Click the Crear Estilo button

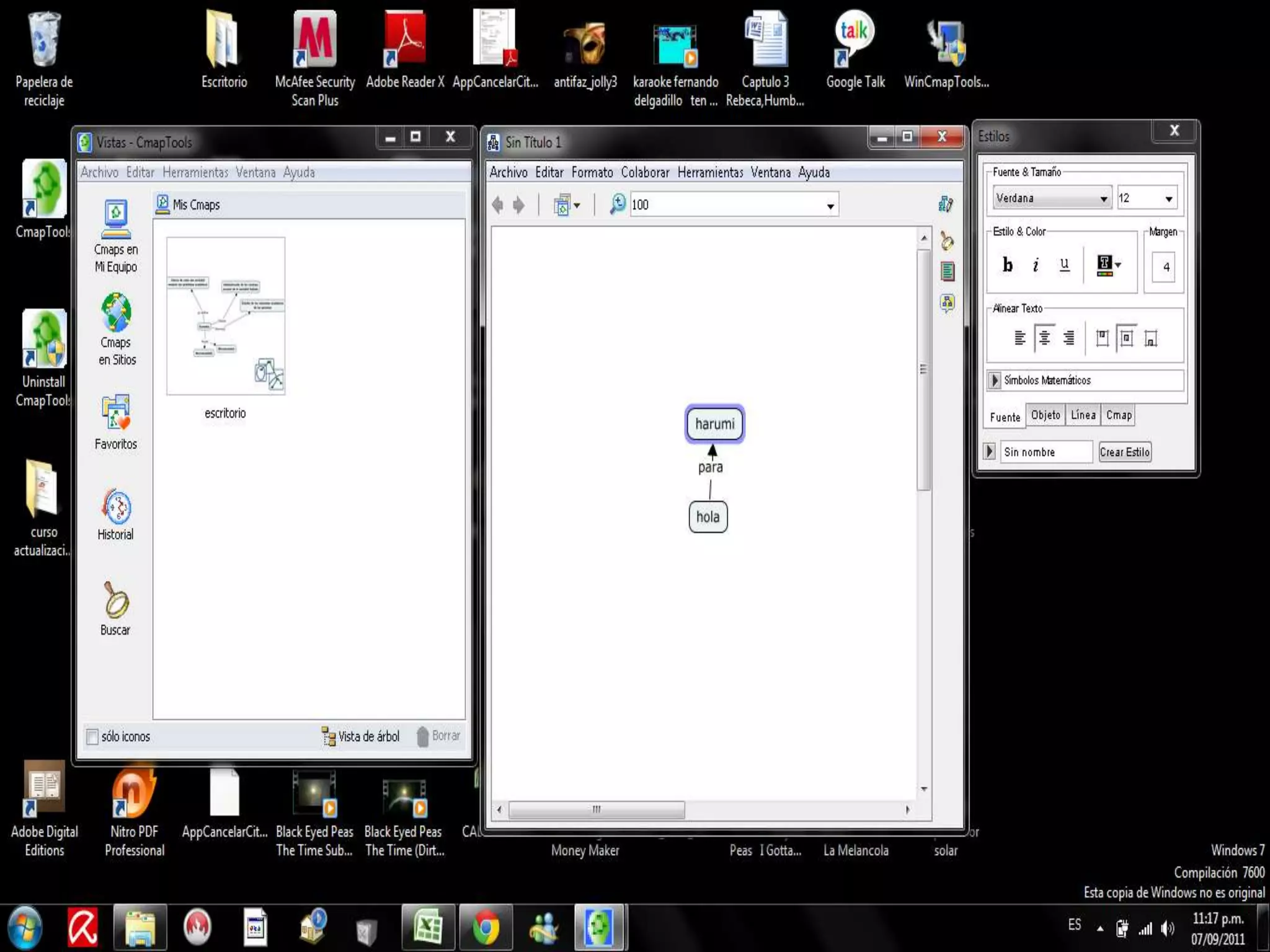coord(1124,452)
